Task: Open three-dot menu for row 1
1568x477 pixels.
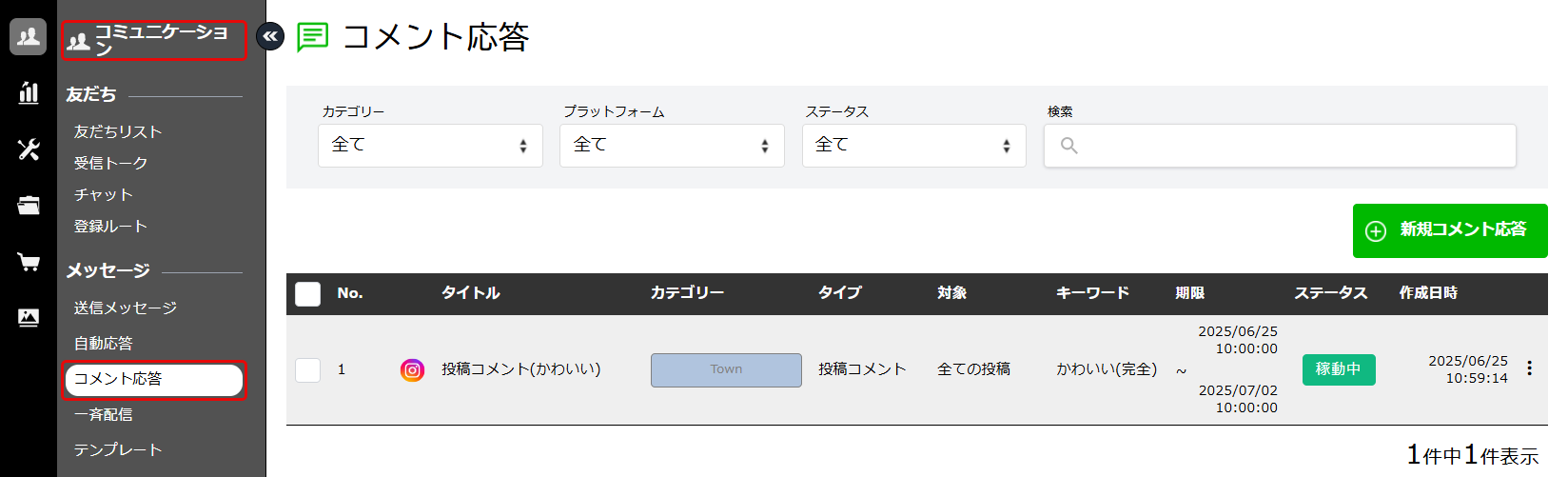Action: 1529,368
